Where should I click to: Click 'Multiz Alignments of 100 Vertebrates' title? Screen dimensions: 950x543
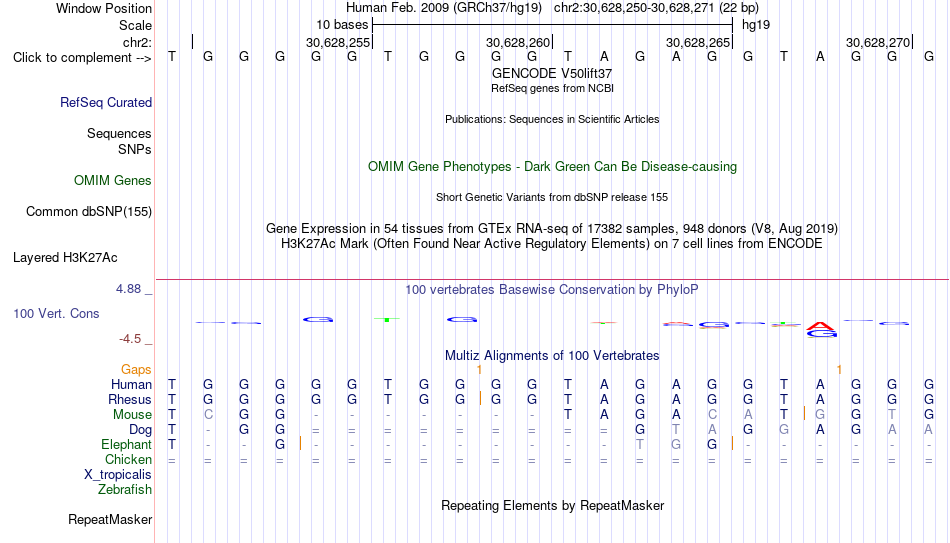point(552,356)
